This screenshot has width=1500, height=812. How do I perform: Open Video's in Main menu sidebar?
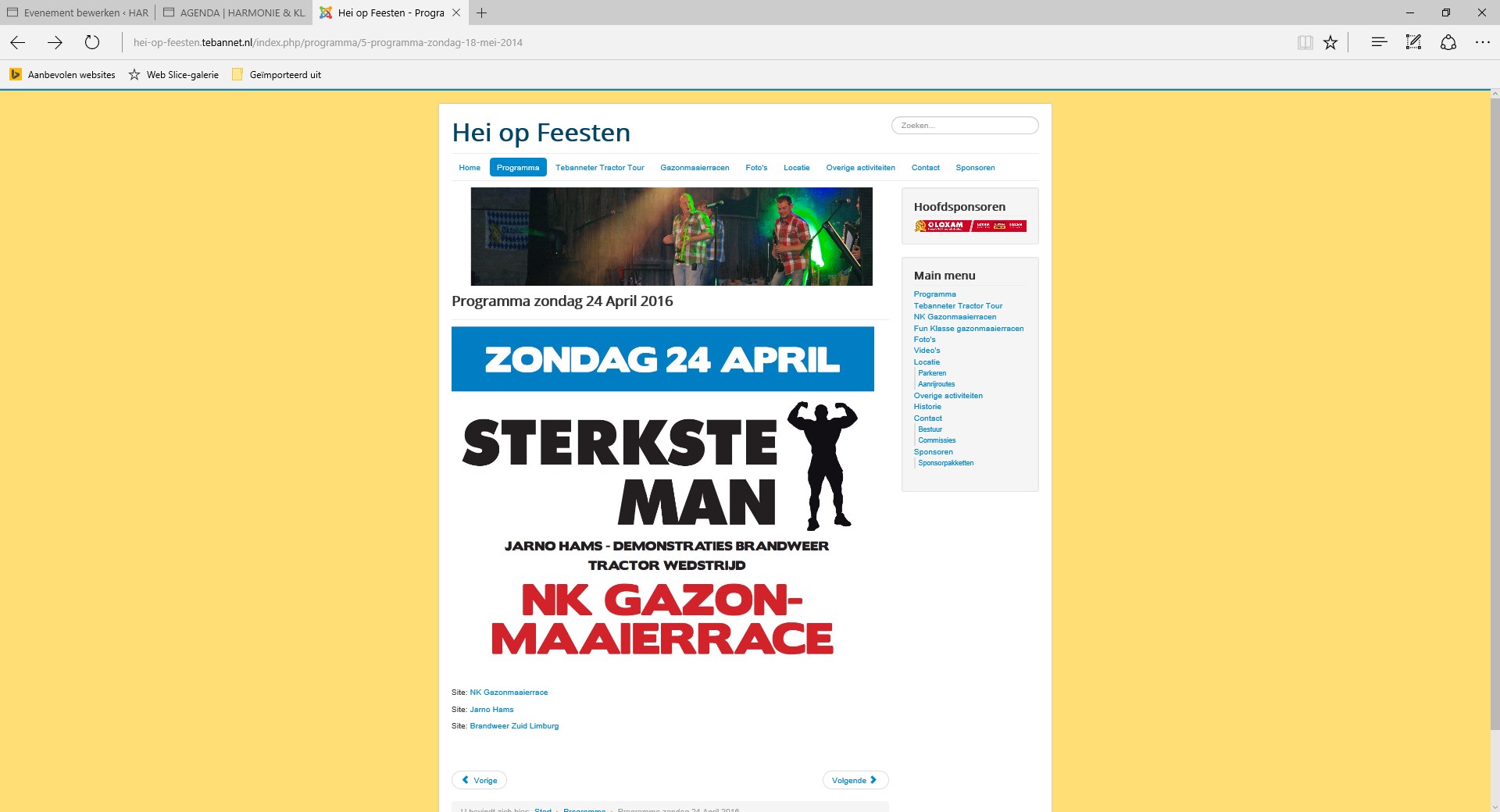point(927,351)
